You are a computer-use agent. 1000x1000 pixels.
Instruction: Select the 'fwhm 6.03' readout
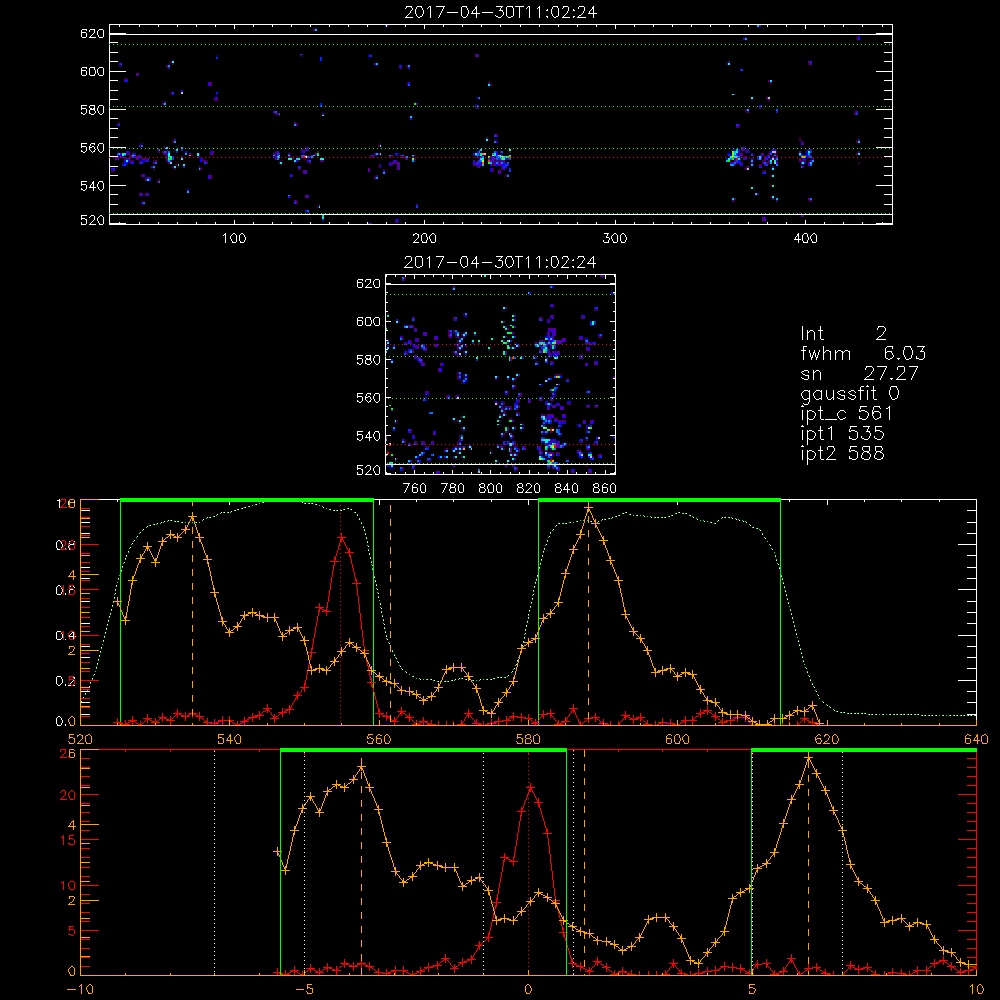863,353
